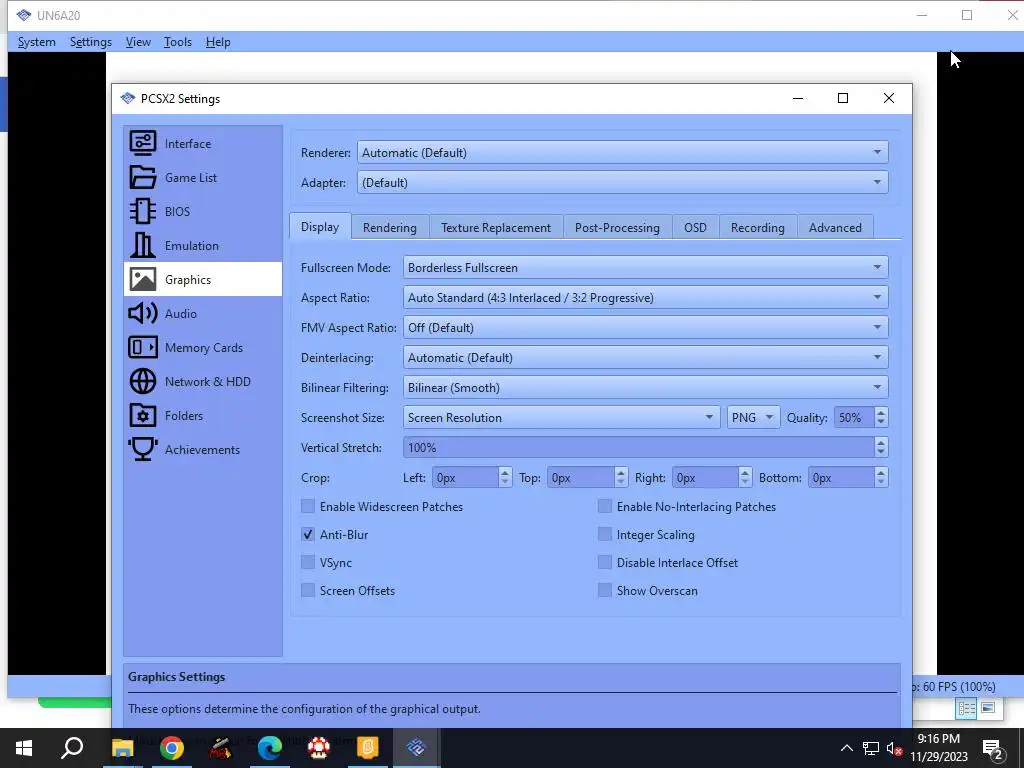Open taskbar search magnifier
1024x768 pixels.
(72, 747)
